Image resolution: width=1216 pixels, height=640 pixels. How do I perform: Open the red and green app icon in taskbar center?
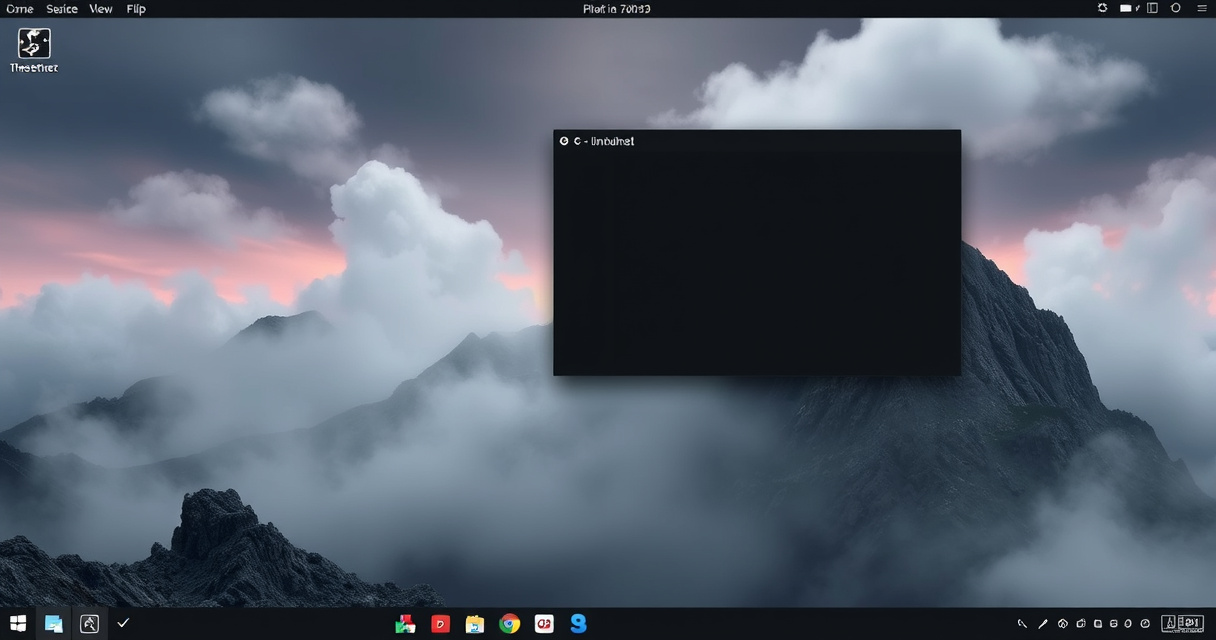click(x=405, y=624)
